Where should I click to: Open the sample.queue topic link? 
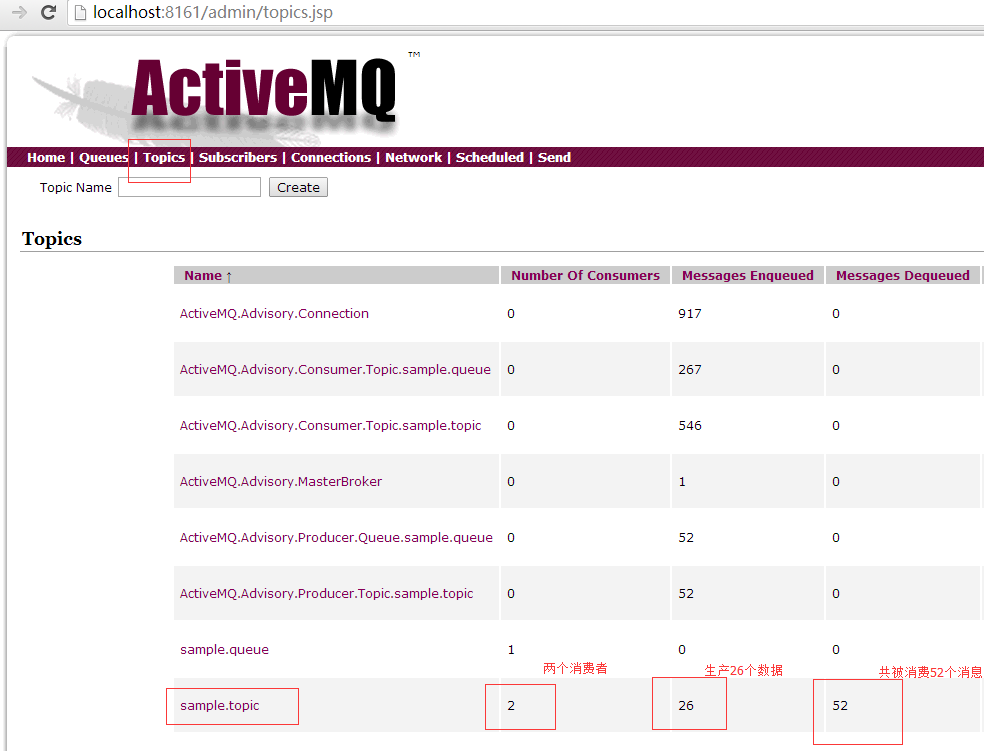point(224,650)
